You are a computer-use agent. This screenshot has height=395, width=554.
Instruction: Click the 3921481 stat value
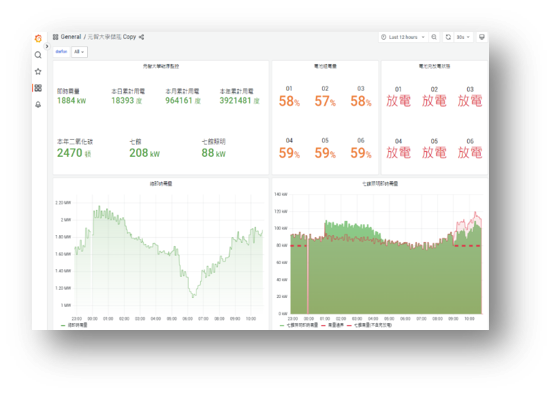coord(239,101)
